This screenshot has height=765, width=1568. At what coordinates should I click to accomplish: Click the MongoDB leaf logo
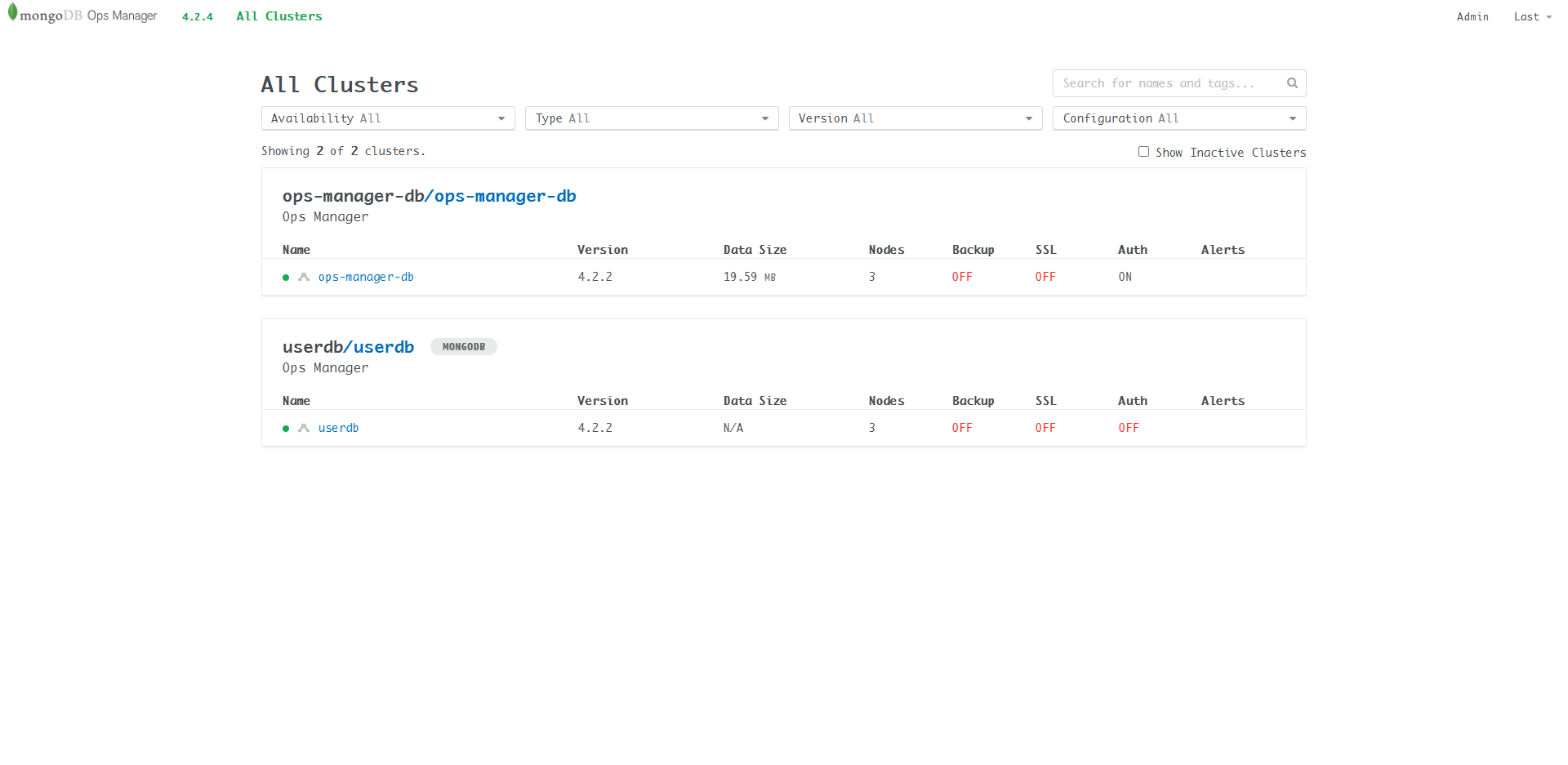point(12,15)
